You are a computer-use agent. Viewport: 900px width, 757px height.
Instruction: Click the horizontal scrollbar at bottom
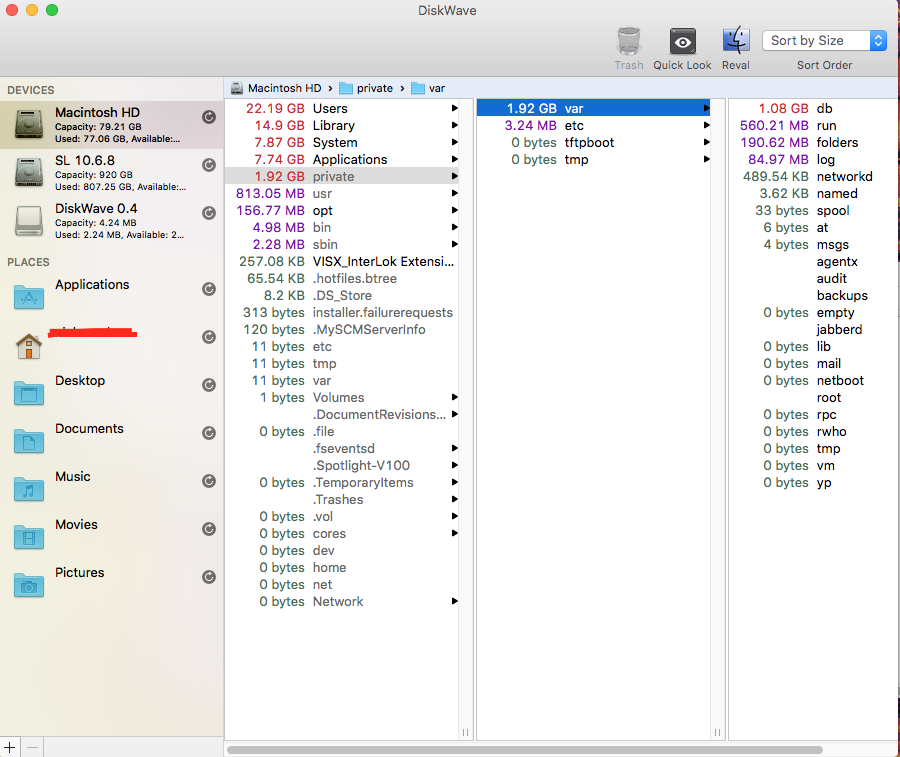525,750
